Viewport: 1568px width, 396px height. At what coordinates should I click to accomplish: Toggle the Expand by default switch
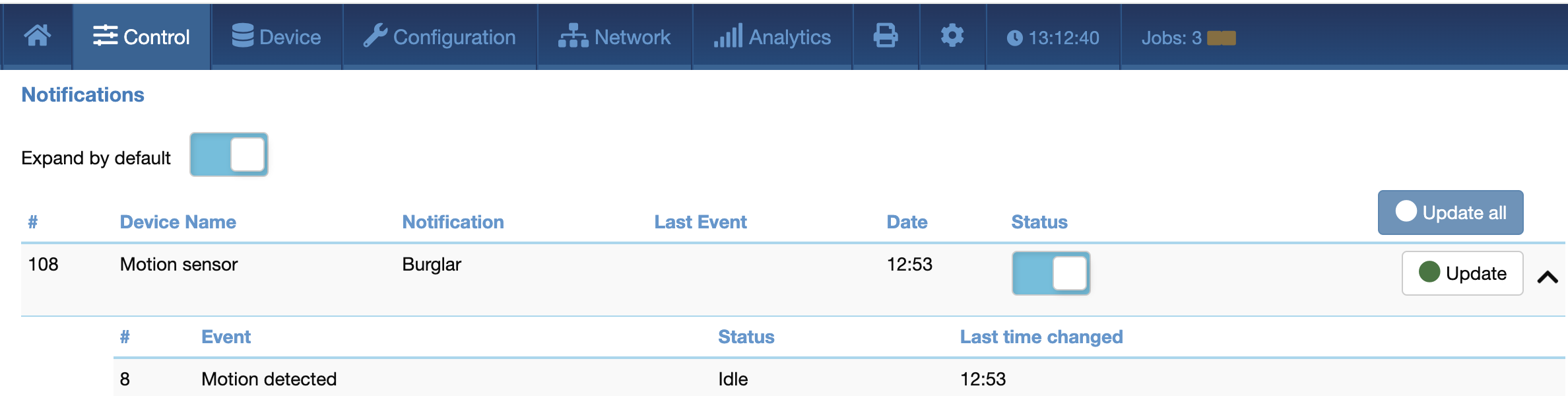point(229,154)
